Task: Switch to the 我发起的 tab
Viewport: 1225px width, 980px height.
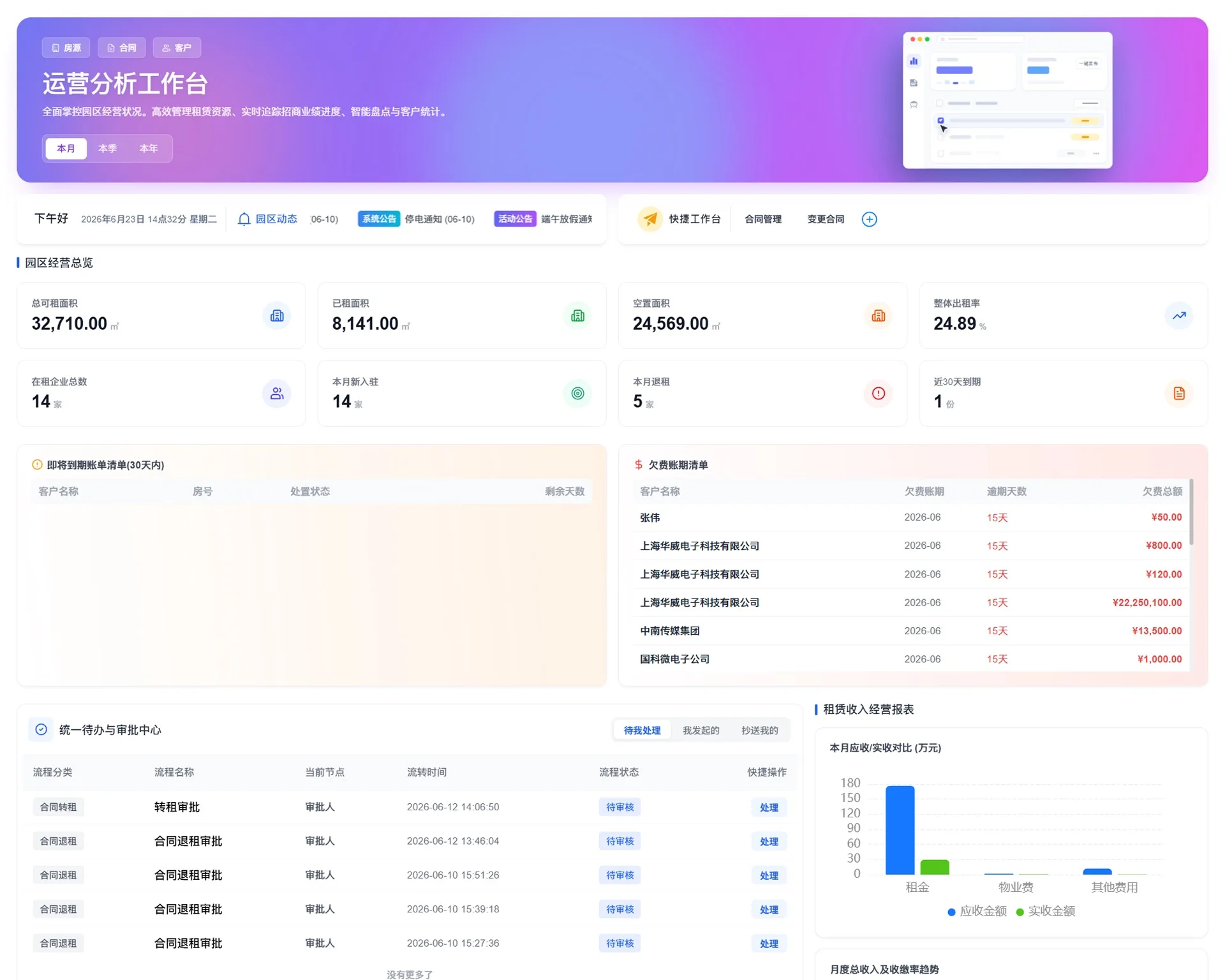Action: tap(701, 731)
